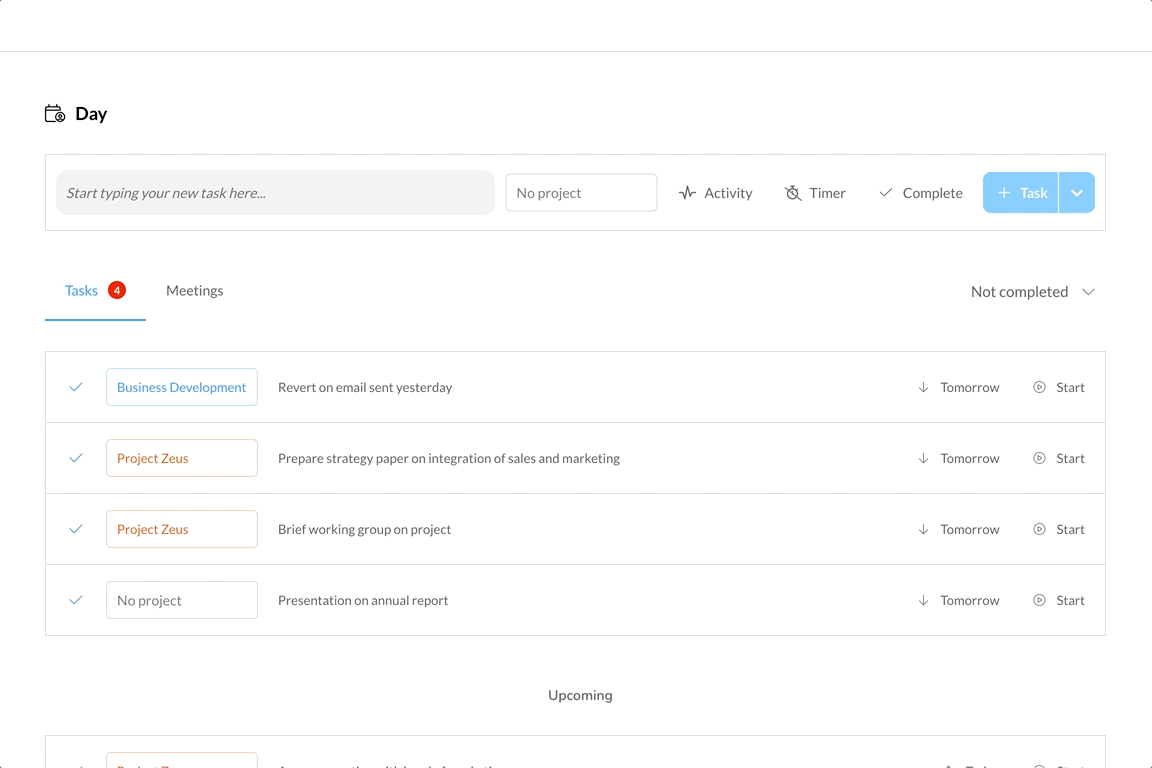The height and width of the screenshot is (768, 1152).
Task: Mark Presentation on annual report complete
Action: point(76,600)
